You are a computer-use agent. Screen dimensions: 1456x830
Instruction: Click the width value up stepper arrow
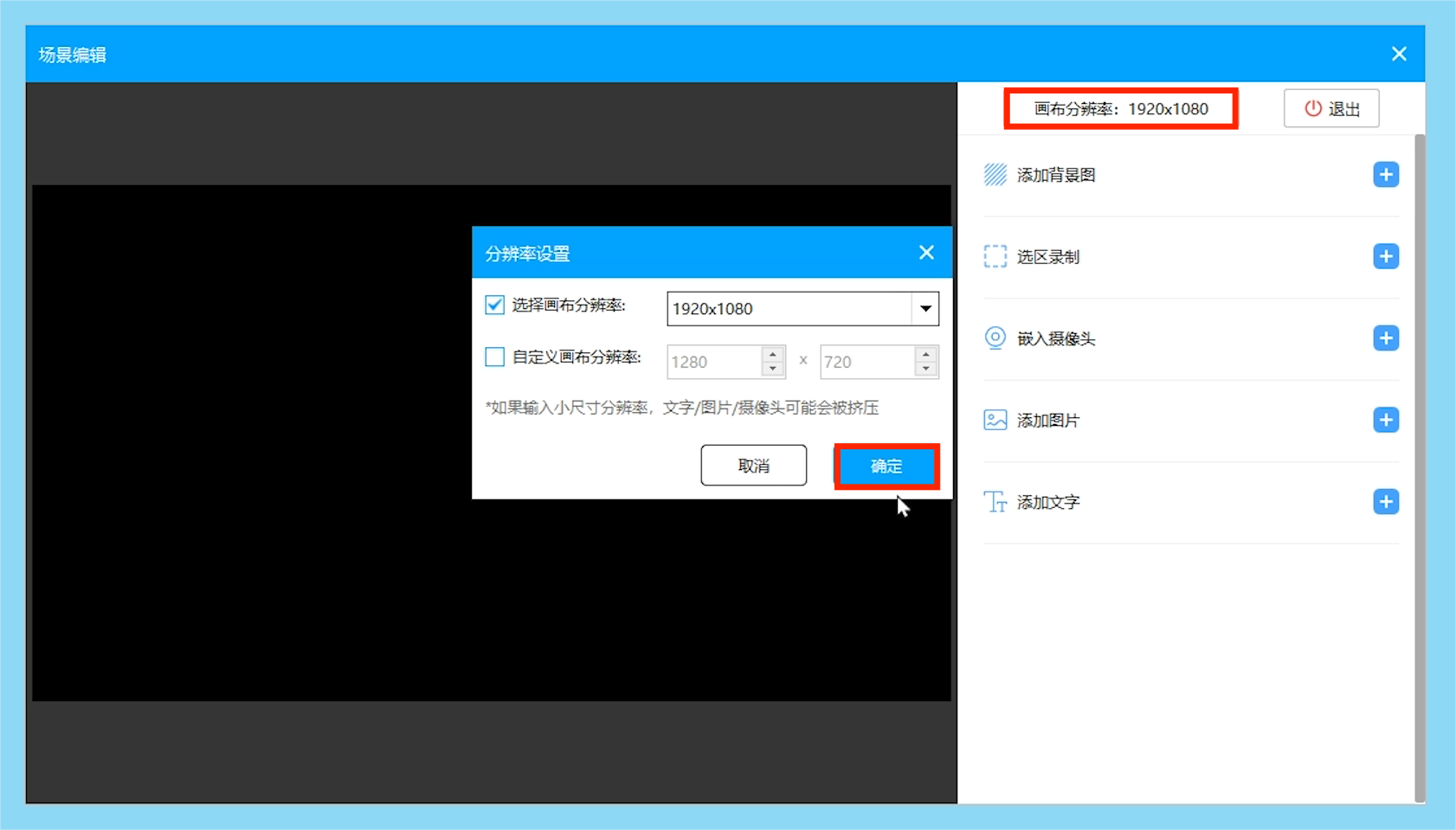point(770,356)
